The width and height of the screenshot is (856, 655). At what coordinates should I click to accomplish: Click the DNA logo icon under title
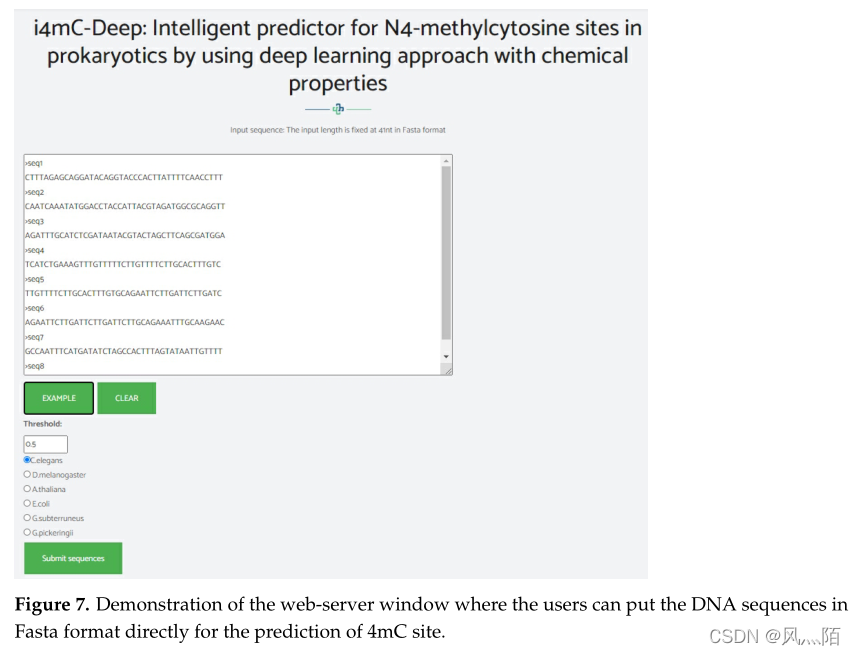338,109
